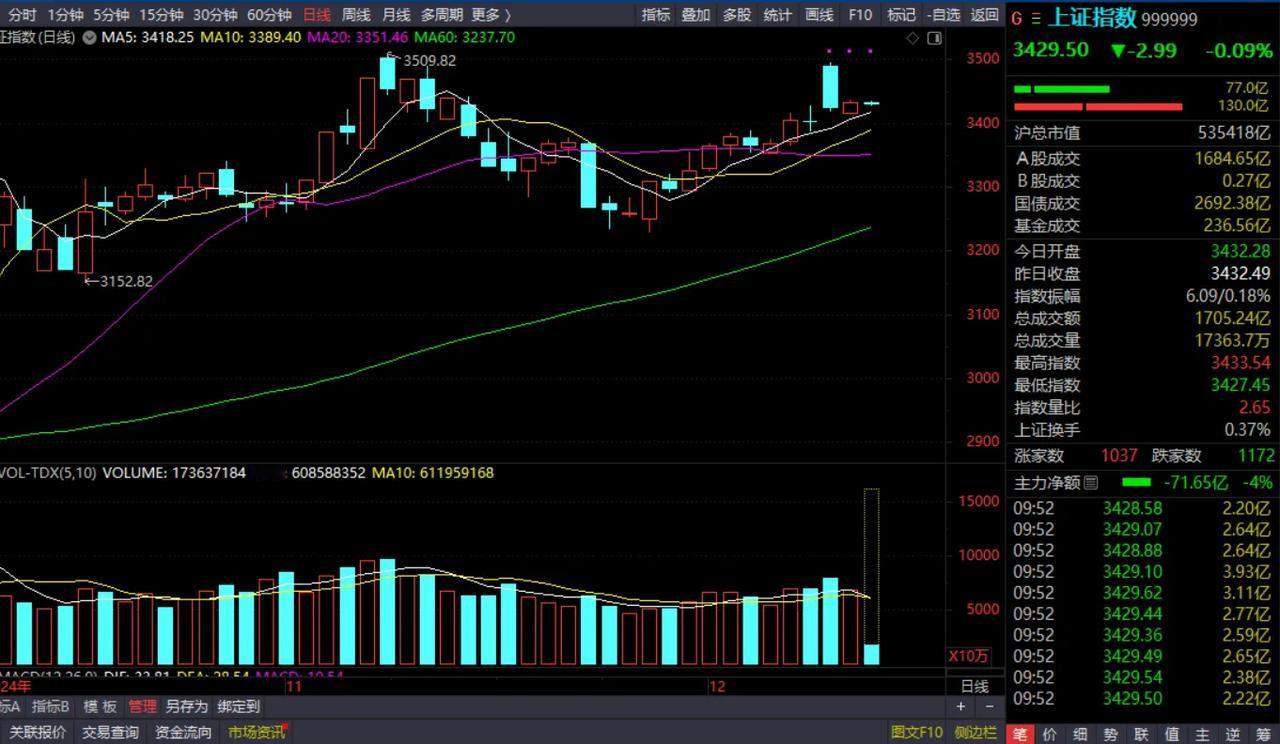Click the 3429.07 tick row

(1142, 530)
